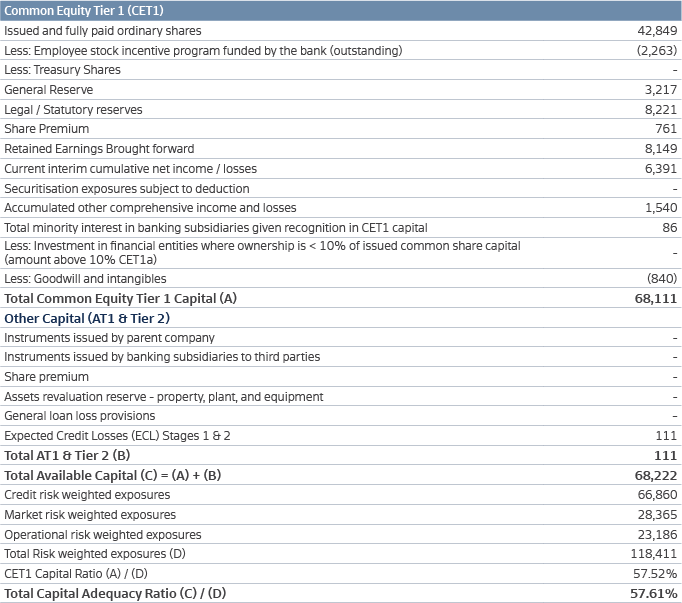Click the Issued and fully paid ordinary shares row
This screenshot has width=682, height=603.
click(x=102, y=31)
